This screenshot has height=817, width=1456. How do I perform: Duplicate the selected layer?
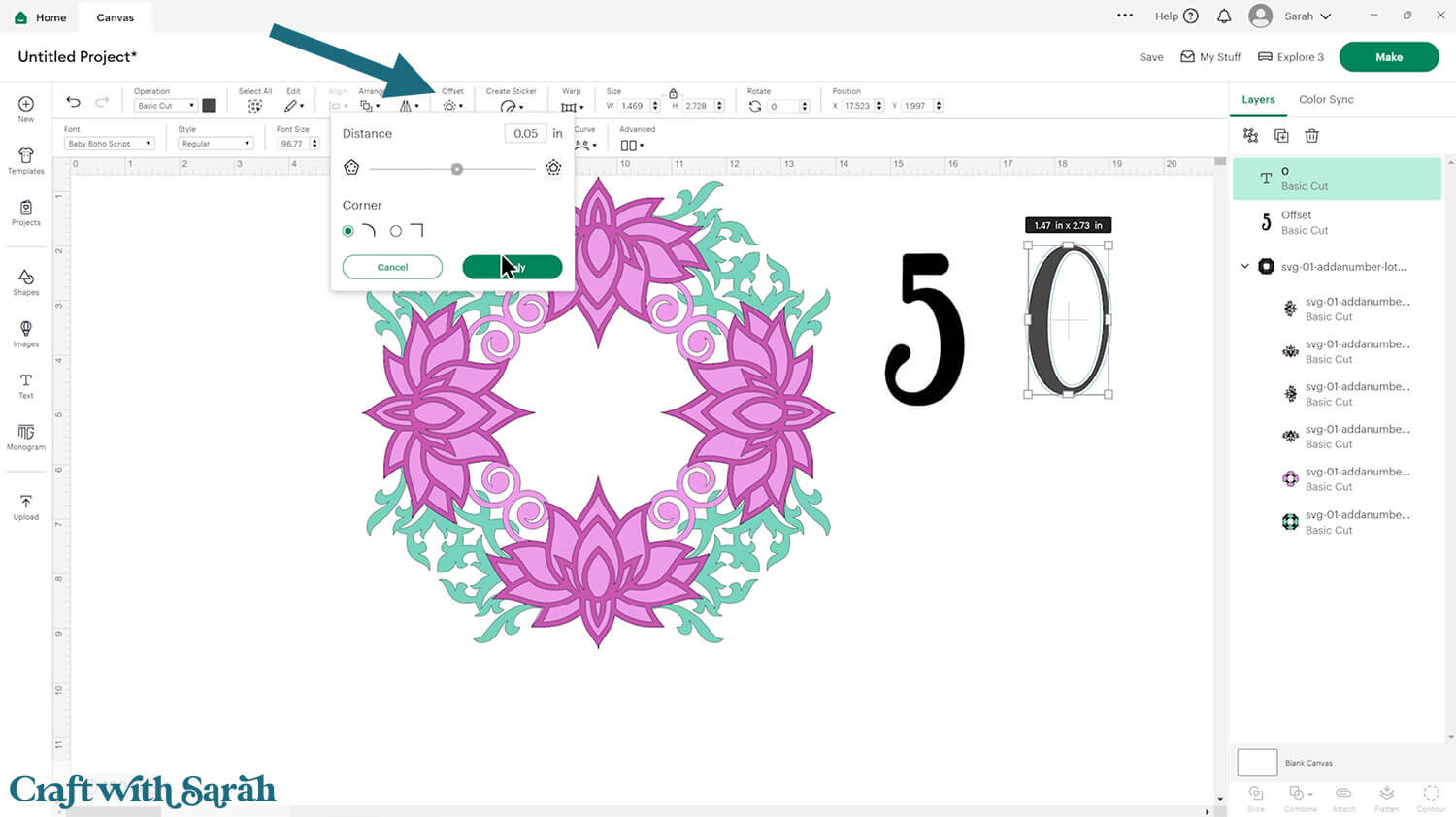point(1281,136)
